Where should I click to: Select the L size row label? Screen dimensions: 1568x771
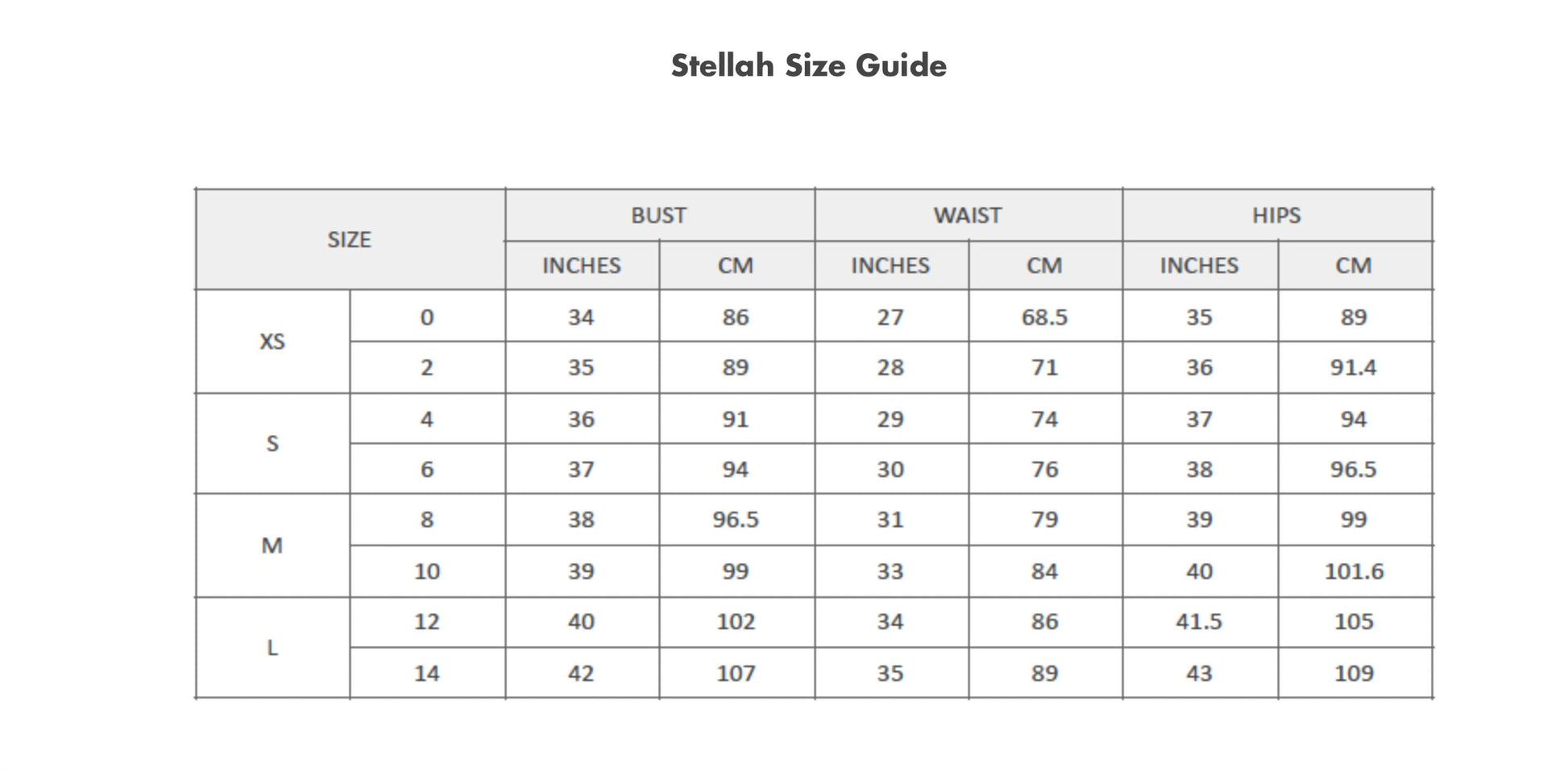272,648
